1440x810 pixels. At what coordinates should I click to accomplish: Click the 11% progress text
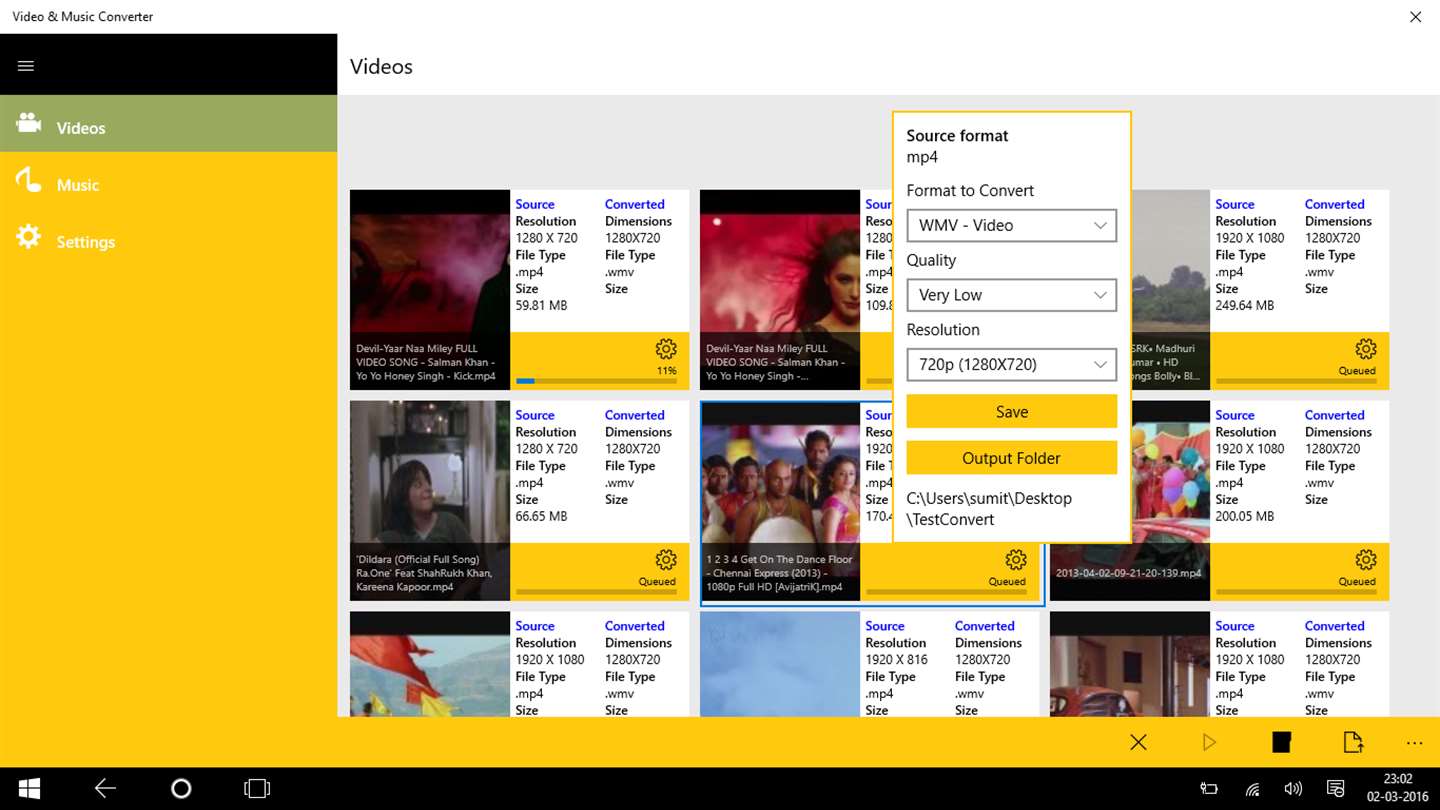click(x=666, y=371)
